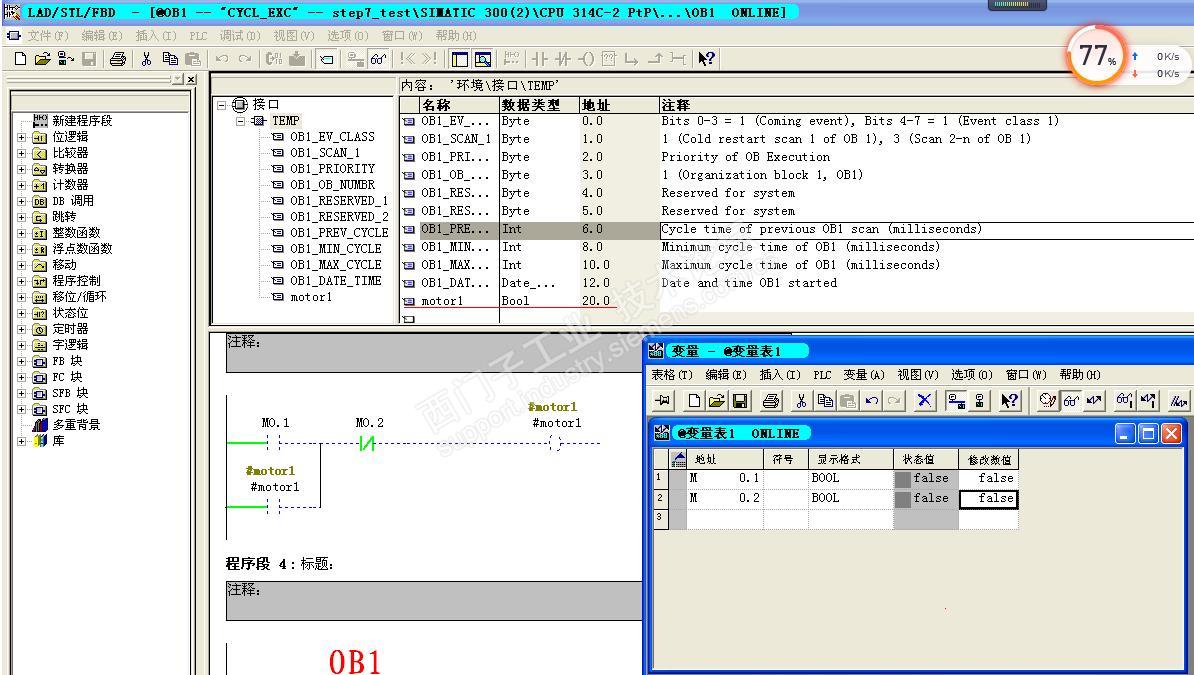1194x675 pixels.
Task: Insert output coil from LAD toolbar
Action: (586, 59)
